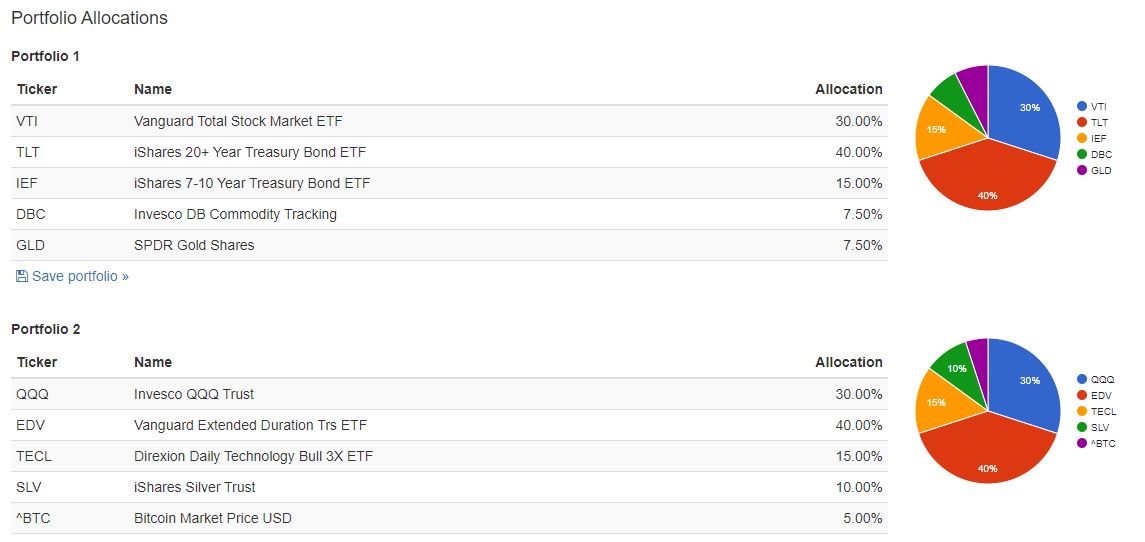
Task: Toggle the orange TECL legend marker
Action: [1082, 411]
